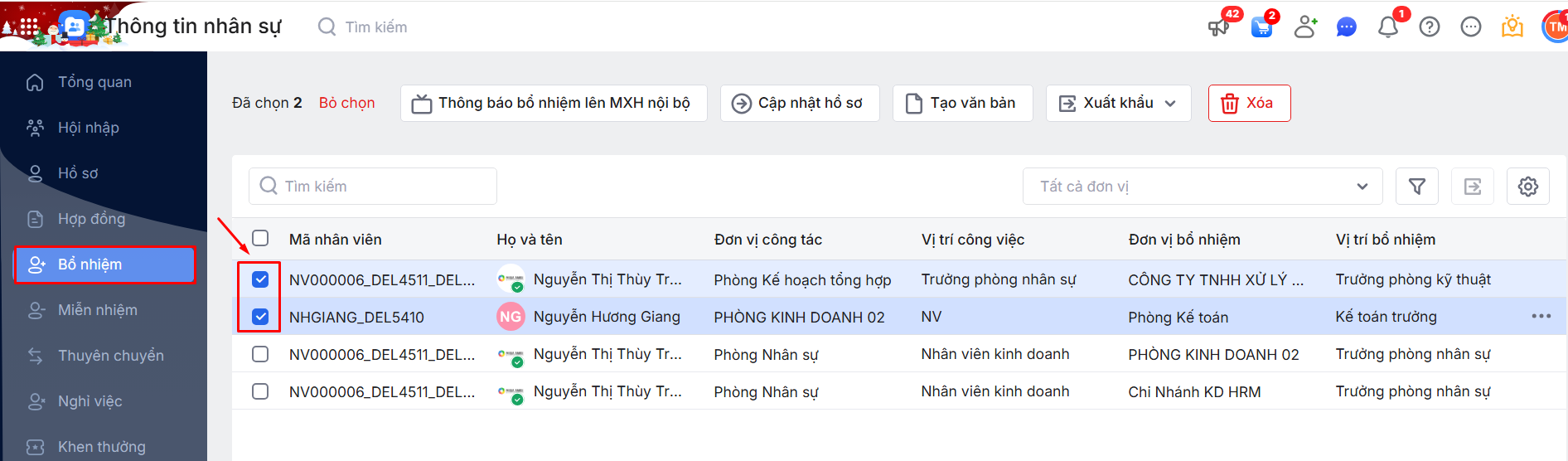This screenshot has height=461, width=1568.
Task: Click the megaphone announcements icon
Action: 1218,27
